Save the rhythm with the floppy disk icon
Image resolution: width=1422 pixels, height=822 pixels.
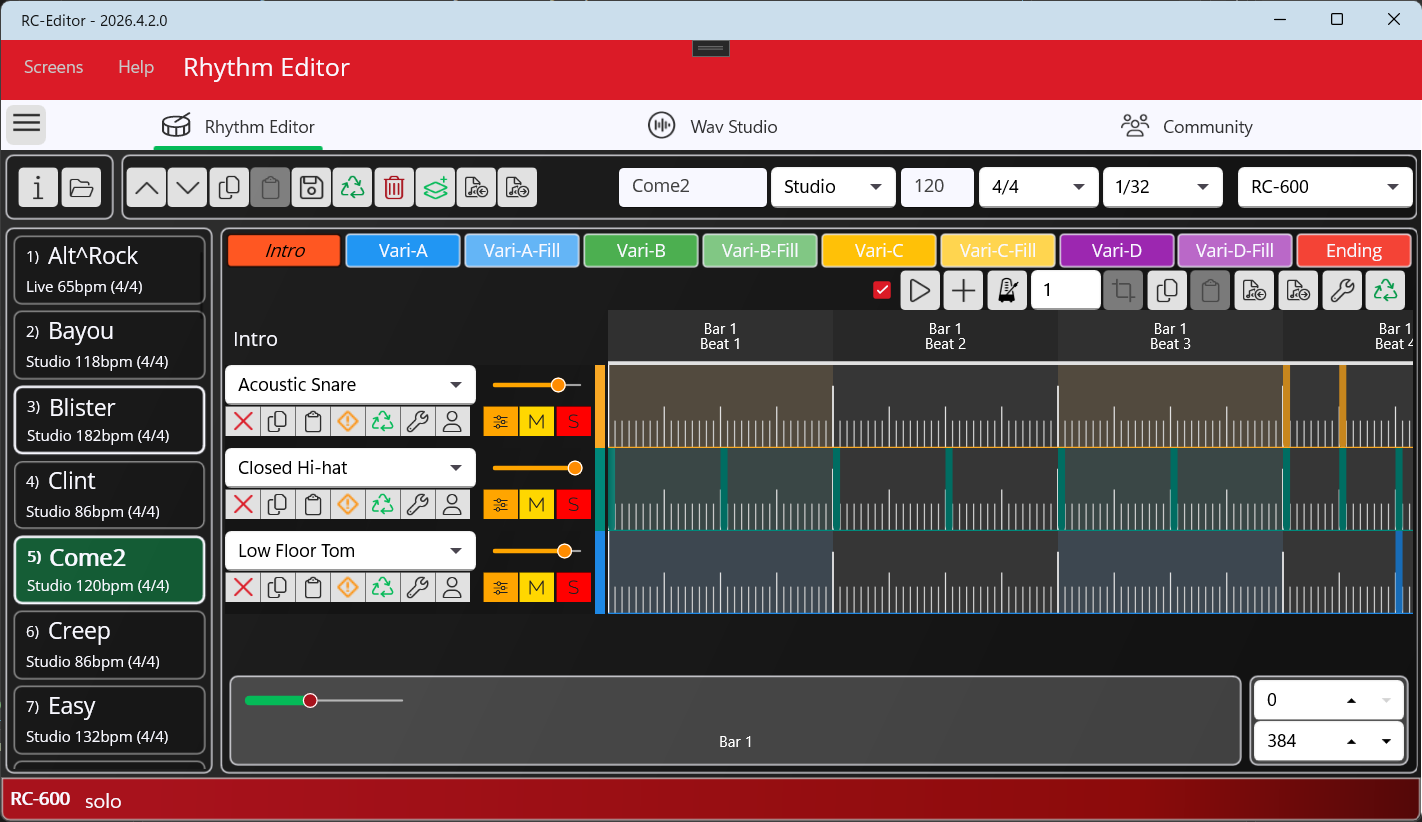click(311, 187)
